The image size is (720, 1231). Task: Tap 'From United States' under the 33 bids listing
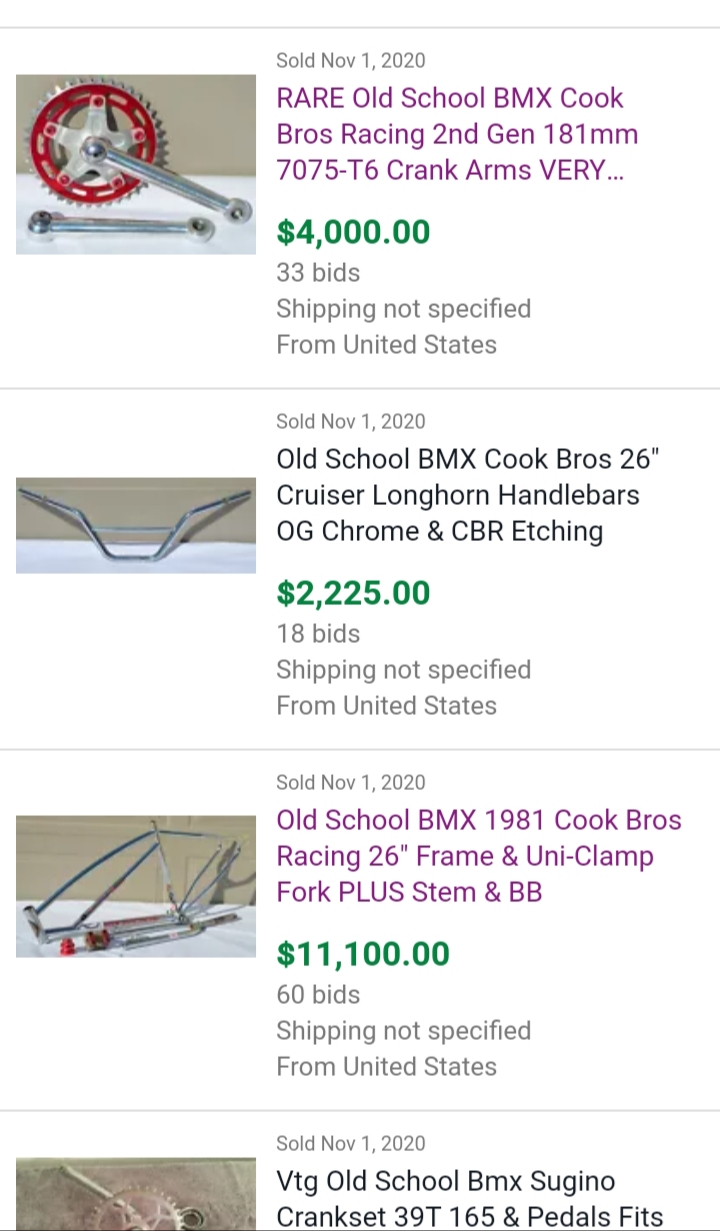[x=386, y=344]
